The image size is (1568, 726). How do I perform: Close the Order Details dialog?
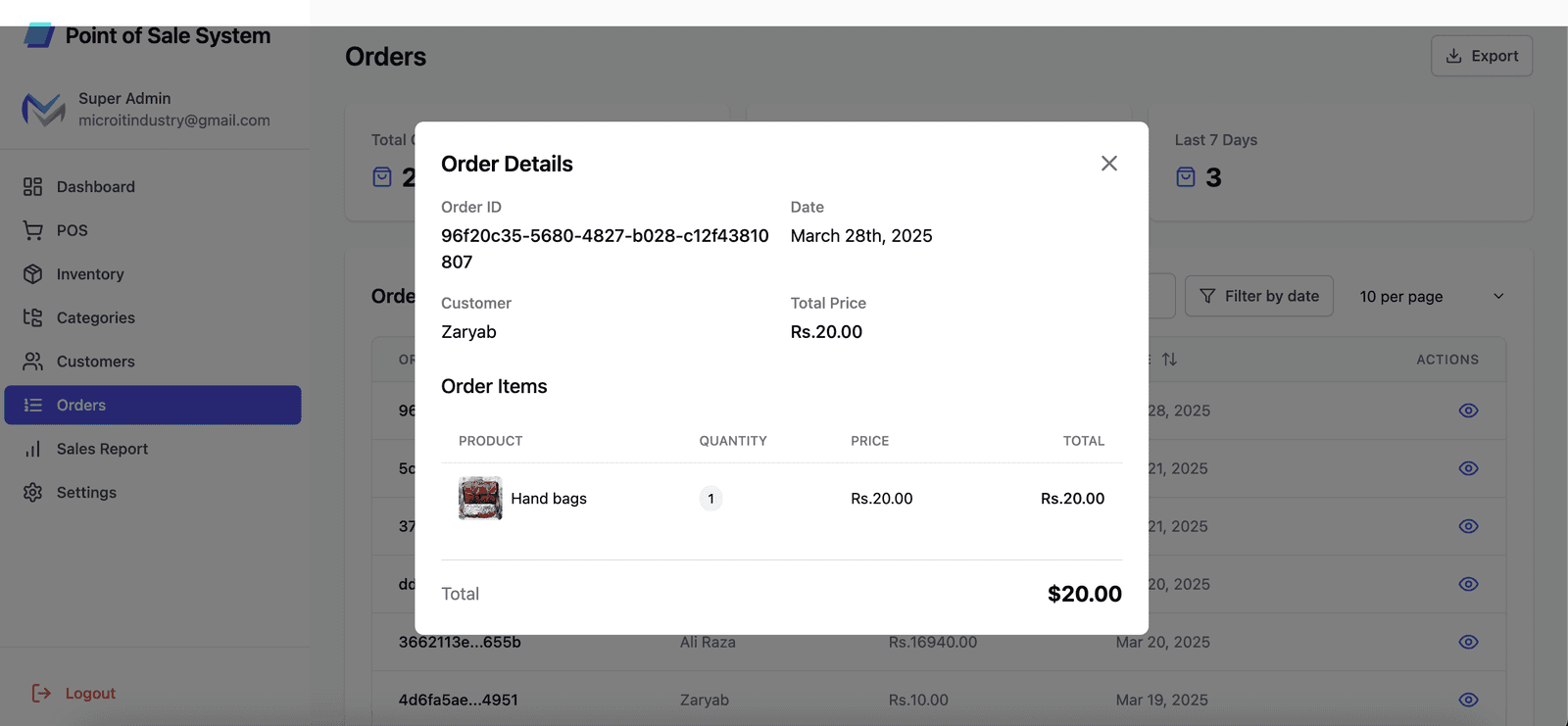1108,164
